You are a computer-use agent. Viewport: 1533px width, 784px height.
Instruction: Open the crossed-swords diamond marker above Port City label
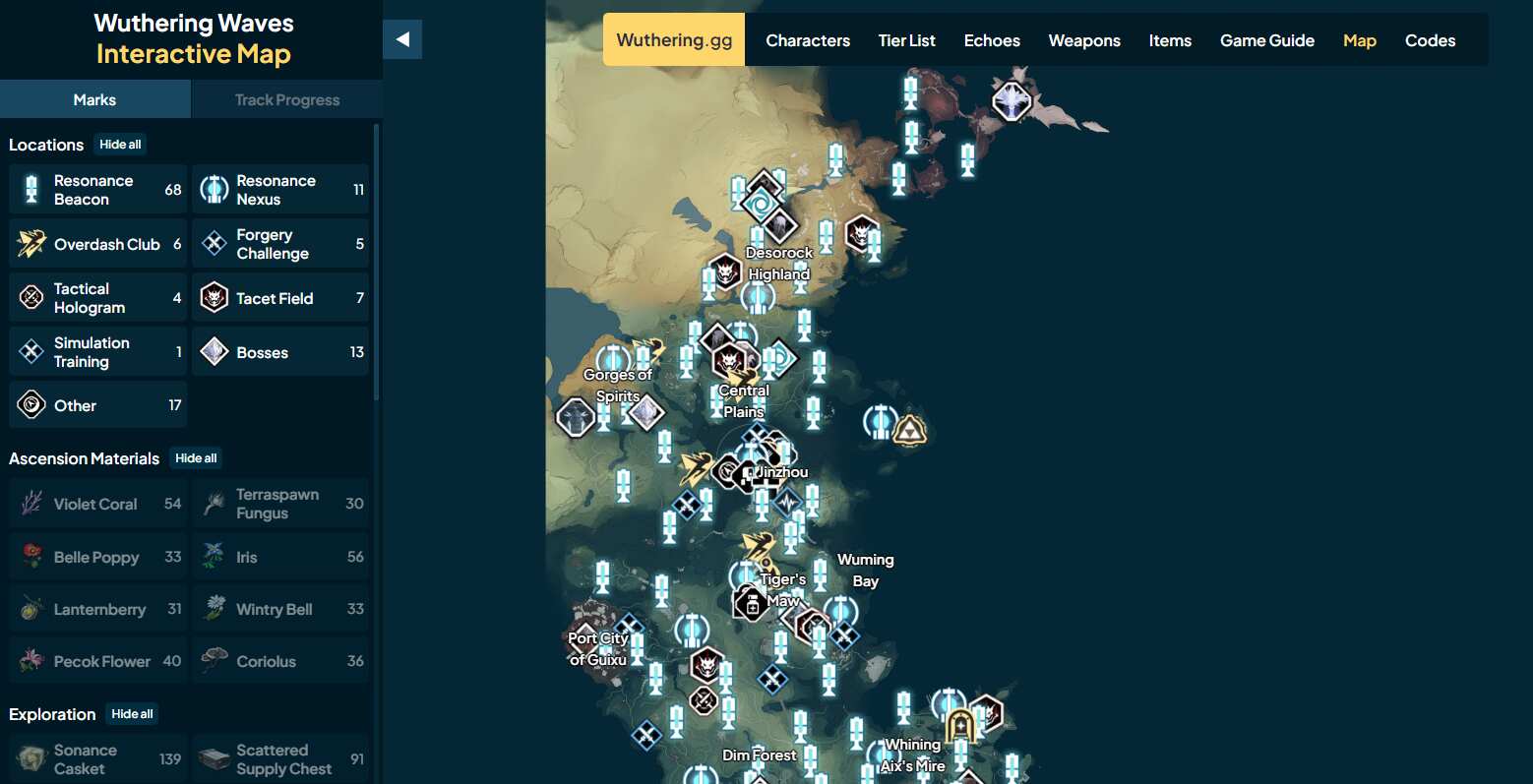coord(630,628)
